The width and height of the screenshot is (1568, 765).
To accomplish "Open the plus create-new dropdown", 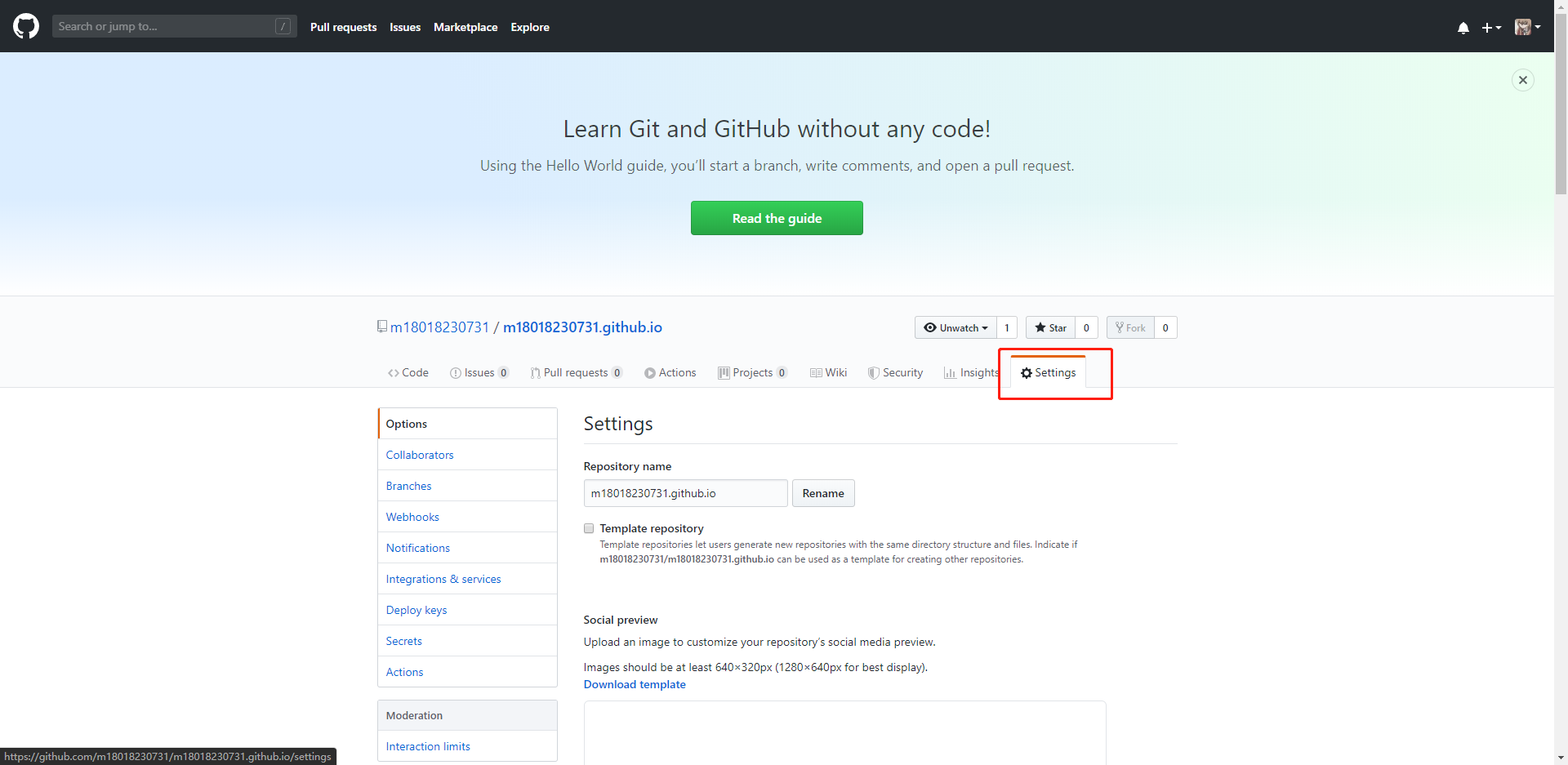I will (1491, 28).
